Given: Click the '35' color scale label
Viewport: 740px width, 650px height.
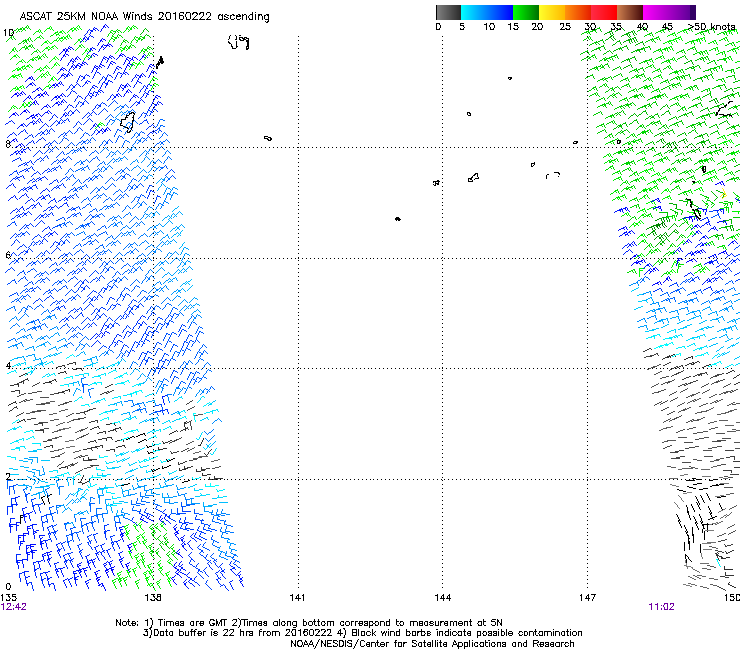Looking at the screenshot, I should click(616, 27).
